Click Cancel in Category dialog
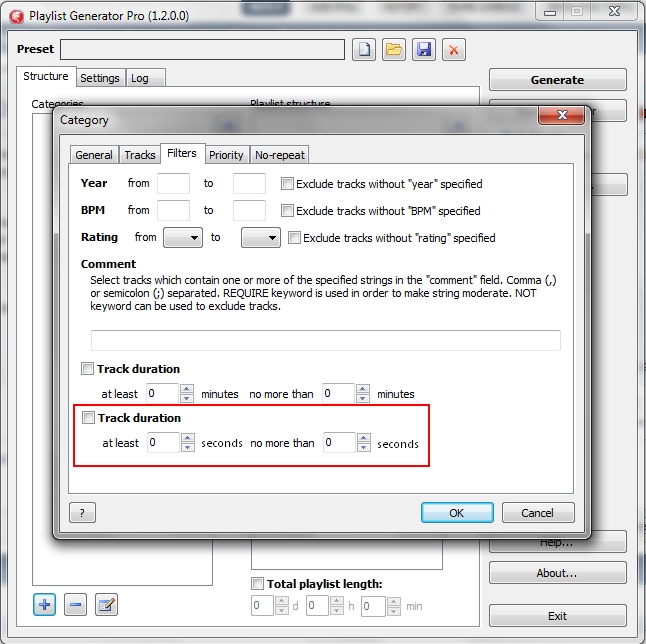 click(538, 513)
